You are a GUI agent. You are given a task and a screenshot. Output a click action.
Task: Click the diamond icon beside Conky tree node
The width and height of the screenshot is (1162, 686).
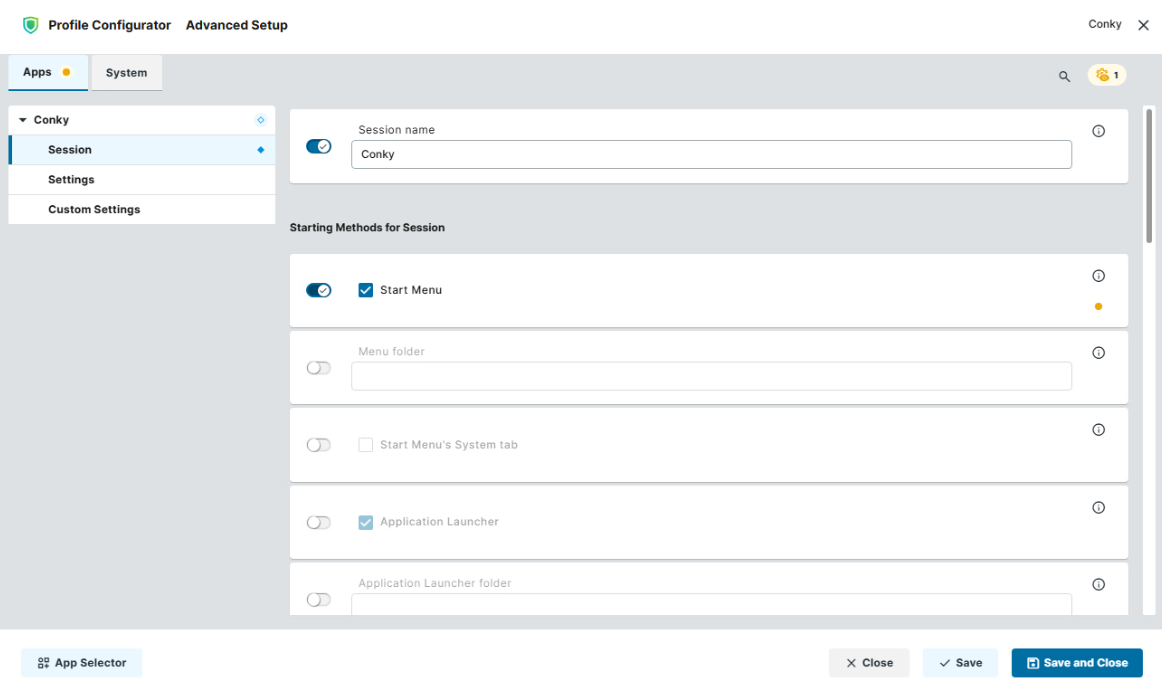[x=260, y=120]
